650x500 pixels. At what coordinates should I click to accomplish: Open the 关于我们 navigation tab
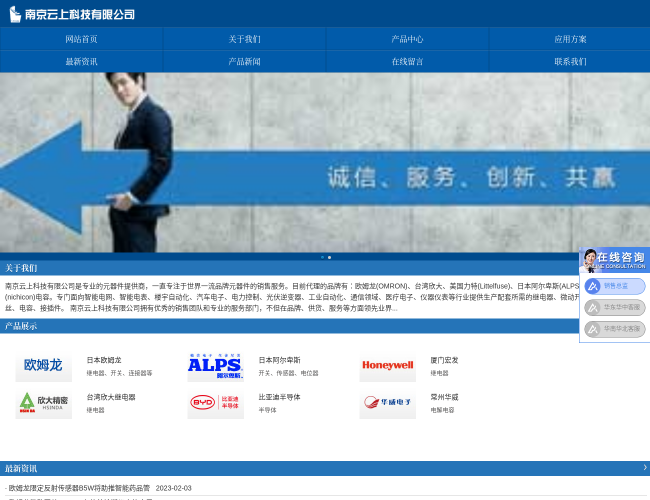click(x=244, y=39)
